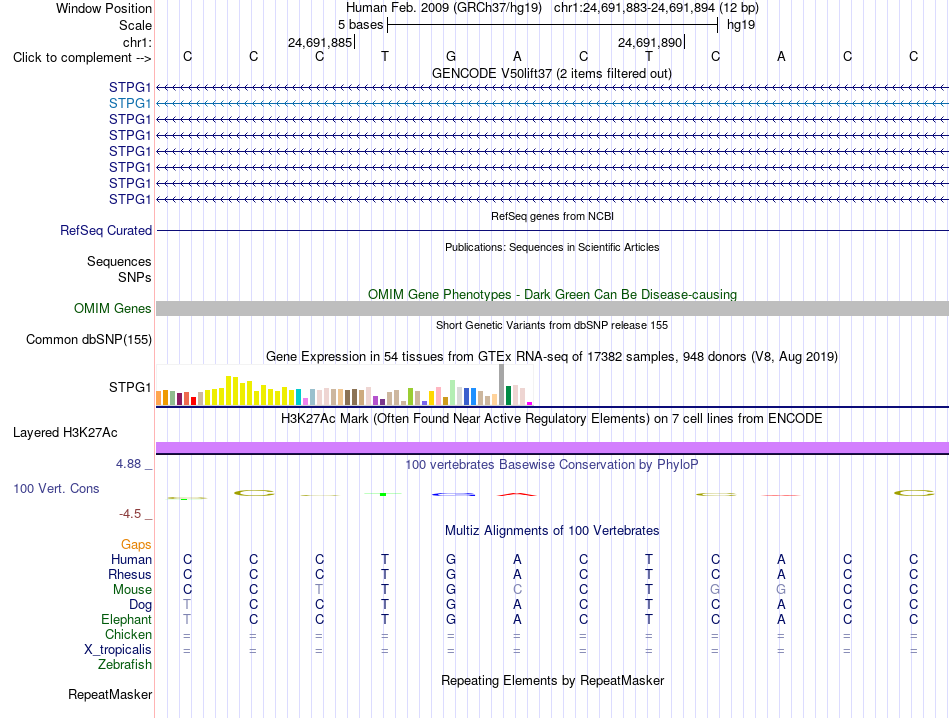Screen dimensions: 950x718
Task: Click the G base in the sequence row
Action: (x=451, y=56)
